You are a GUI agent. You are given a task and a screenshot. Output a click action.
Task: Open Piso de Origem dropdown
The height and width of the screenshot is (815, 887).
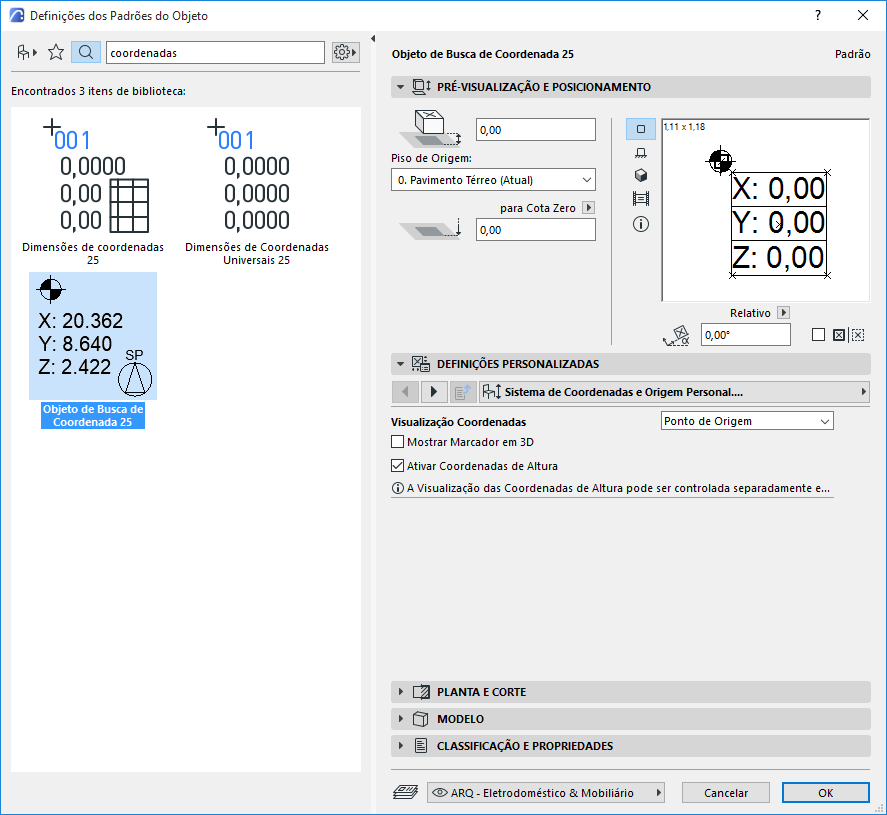click(x=493, y=180)
